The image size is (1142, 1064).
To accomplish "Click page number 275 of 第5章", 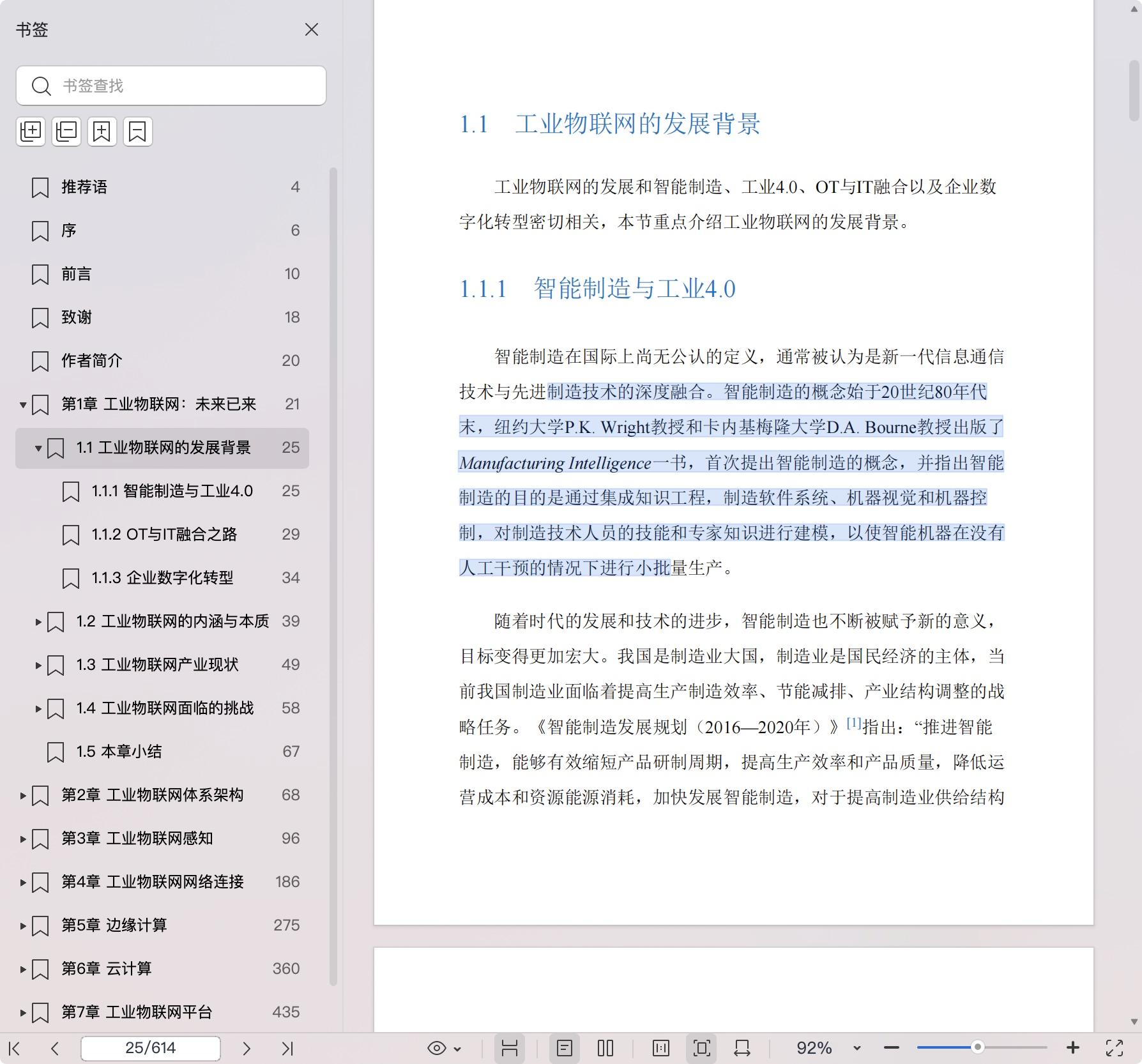I will 287,925.
